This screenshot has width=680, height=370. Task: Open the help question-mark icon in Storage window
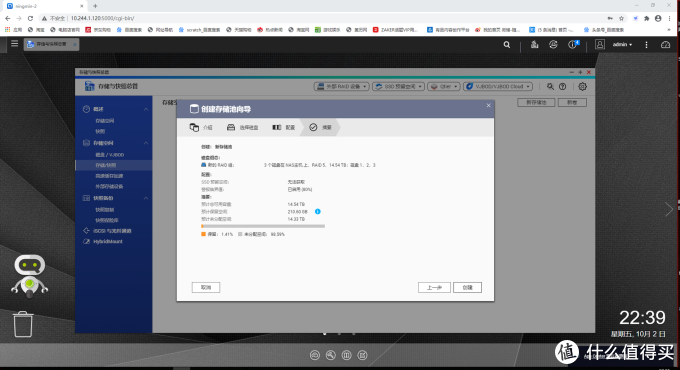coord(562,87)
